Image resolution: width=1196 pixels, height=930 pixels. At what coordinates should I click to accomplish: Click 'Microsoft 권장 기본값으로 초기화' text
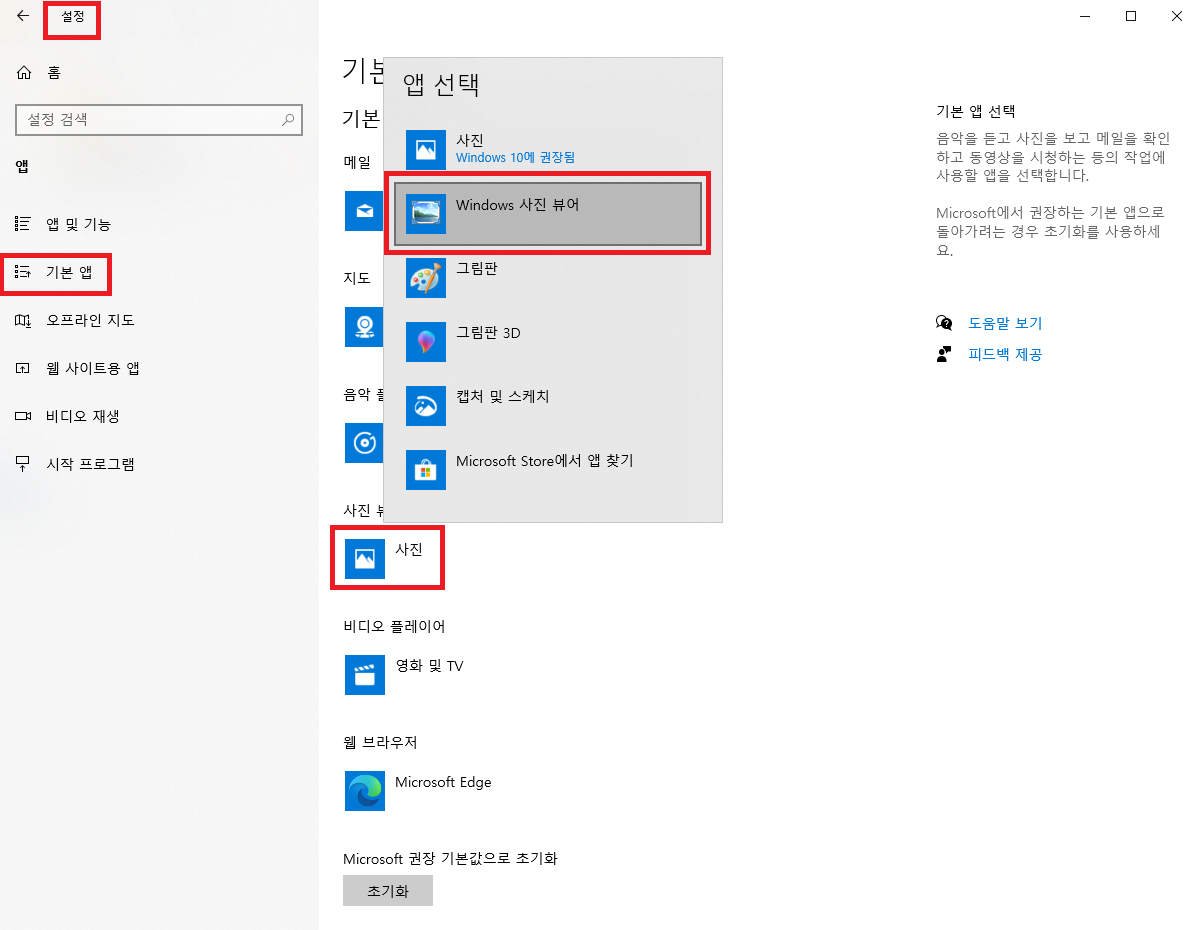point(450,858)
